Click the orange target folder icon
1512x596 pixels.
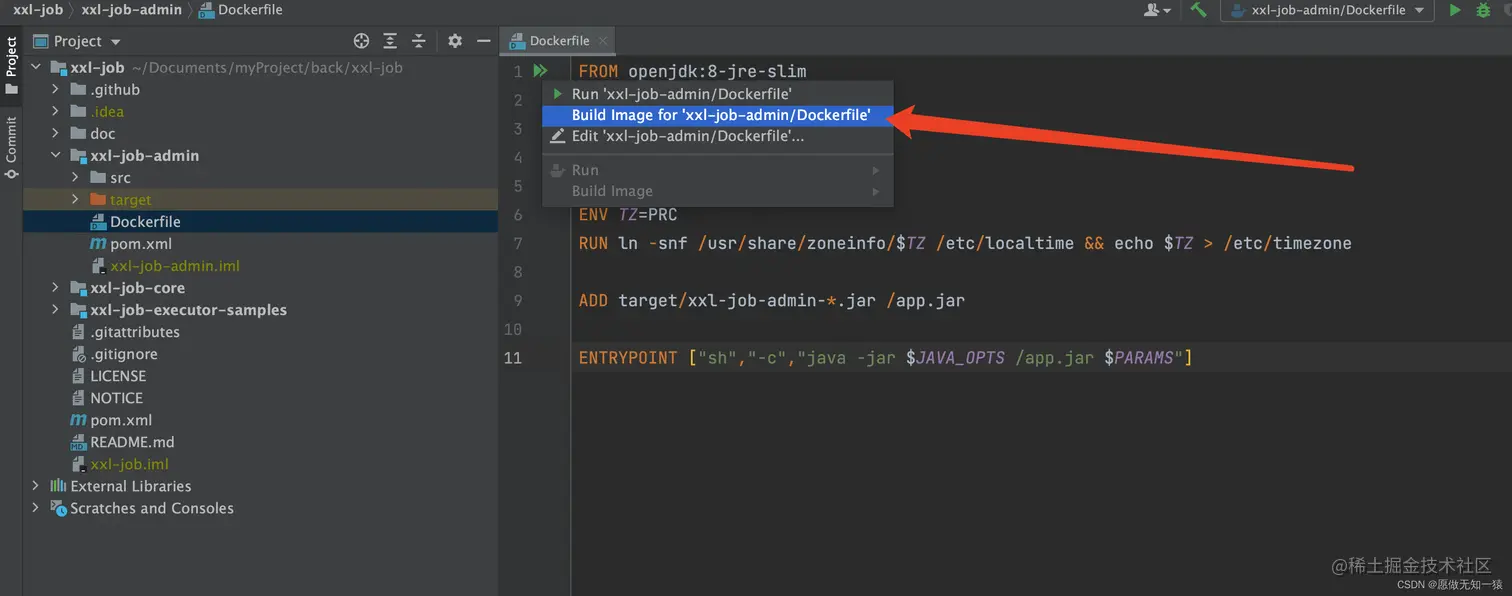point(98,200)
